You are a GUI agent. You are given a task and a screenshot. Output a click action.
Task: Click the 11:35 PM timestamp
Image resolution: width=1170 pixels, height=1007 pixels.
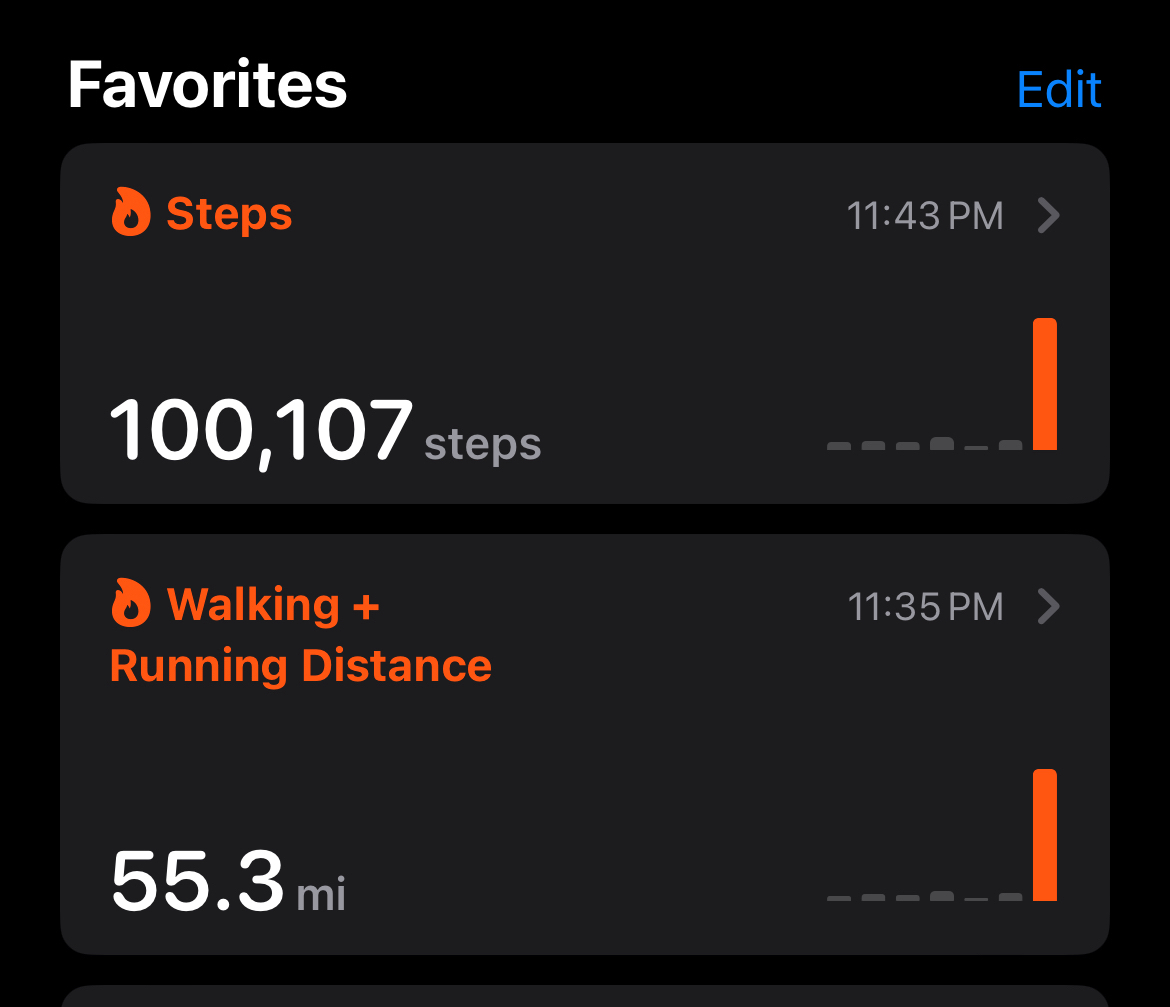click(x=925, y=607)
